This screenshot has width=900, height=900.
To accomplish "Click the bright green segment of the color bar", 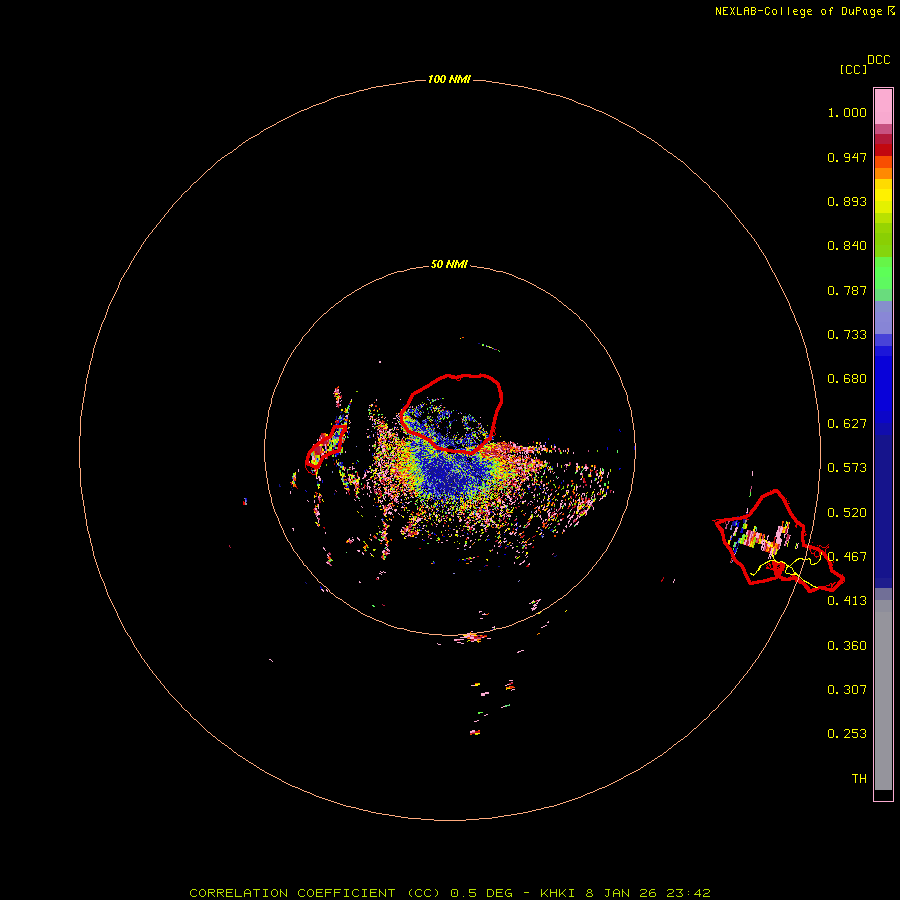I will [883, 273].
